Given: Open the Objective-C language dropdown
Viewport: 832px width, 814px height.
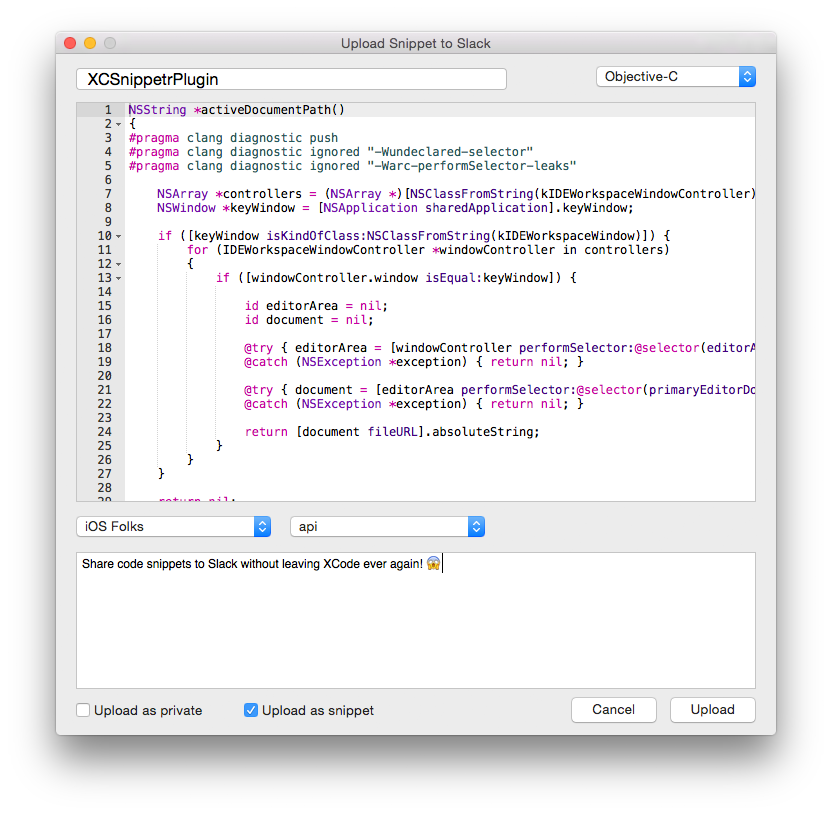Looking at the screenshot, I should coord(675,76).
